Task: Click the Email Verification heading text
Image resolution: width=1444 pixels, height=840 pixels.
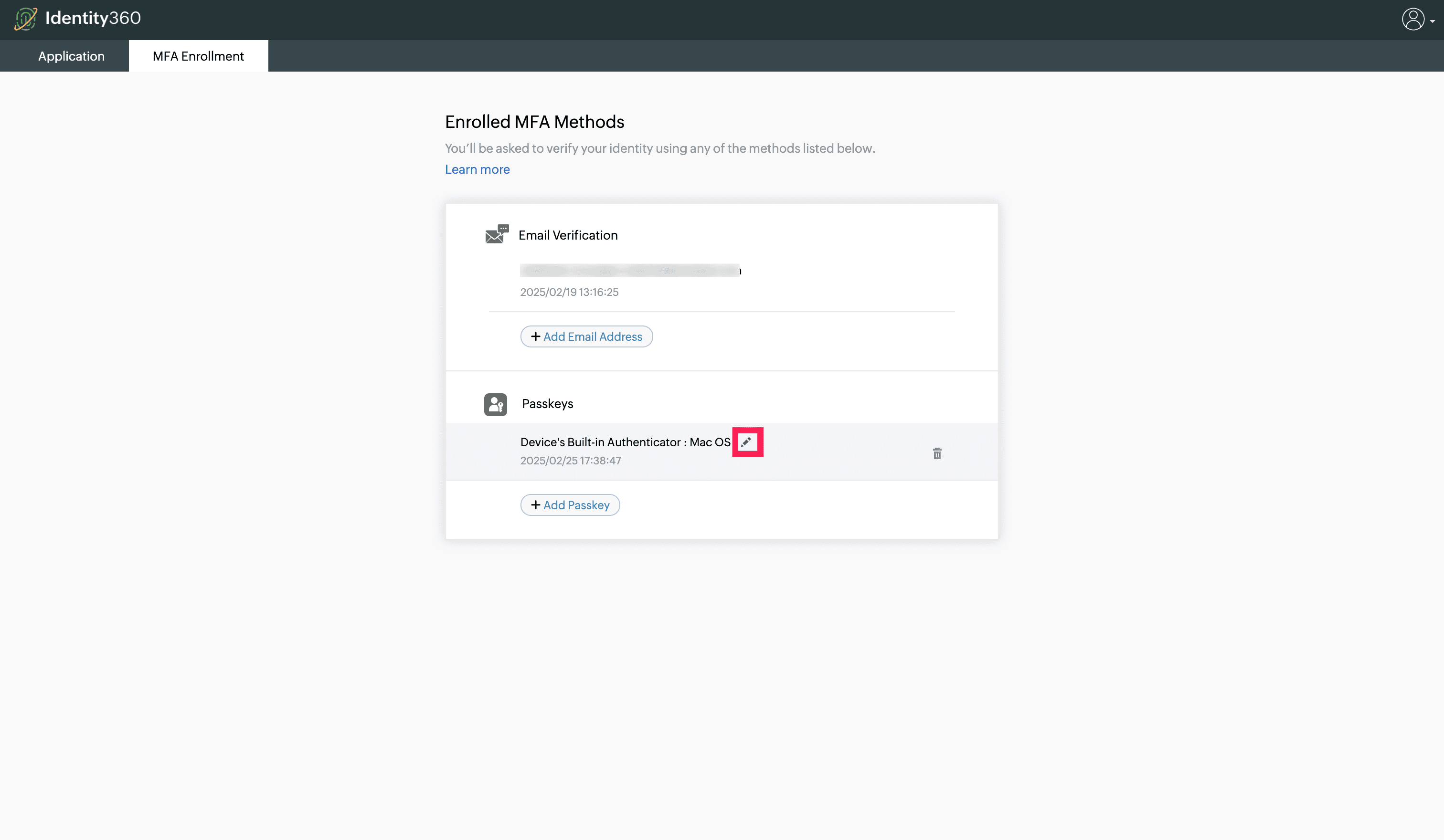Action: coord(567,235)
